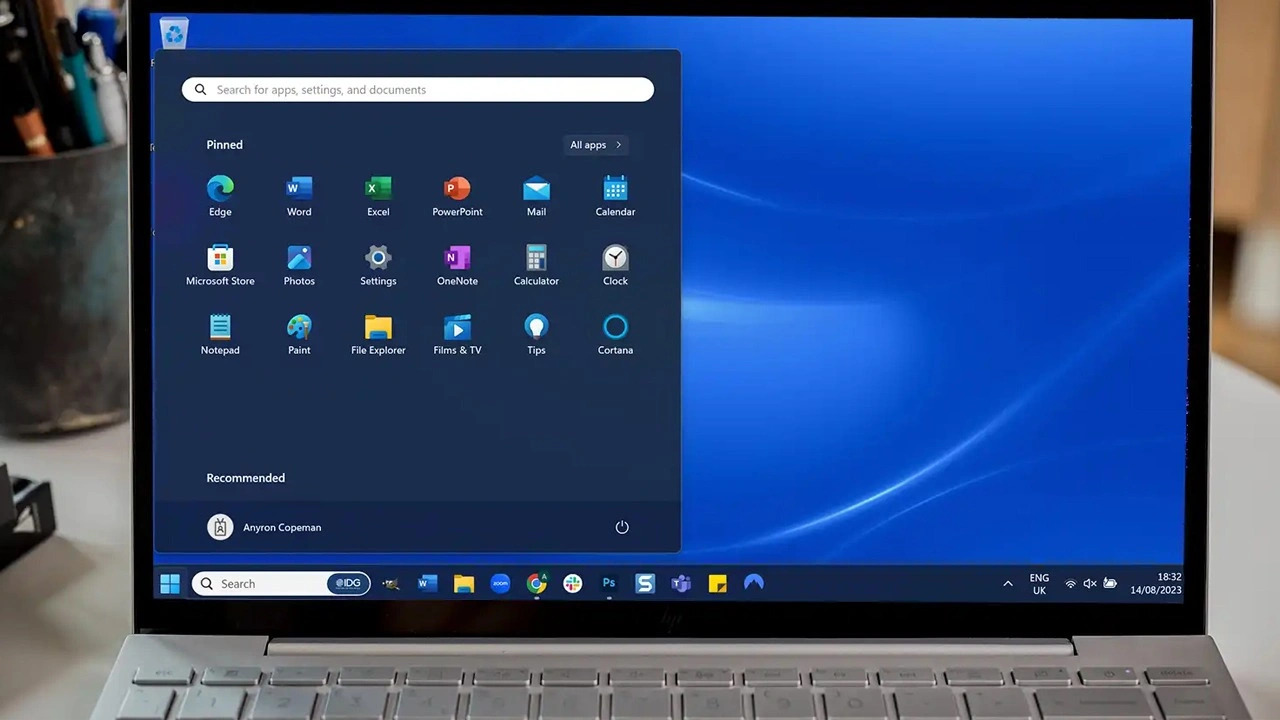Open Microsoft Store

pyautogui.click(x=220, y=265)
